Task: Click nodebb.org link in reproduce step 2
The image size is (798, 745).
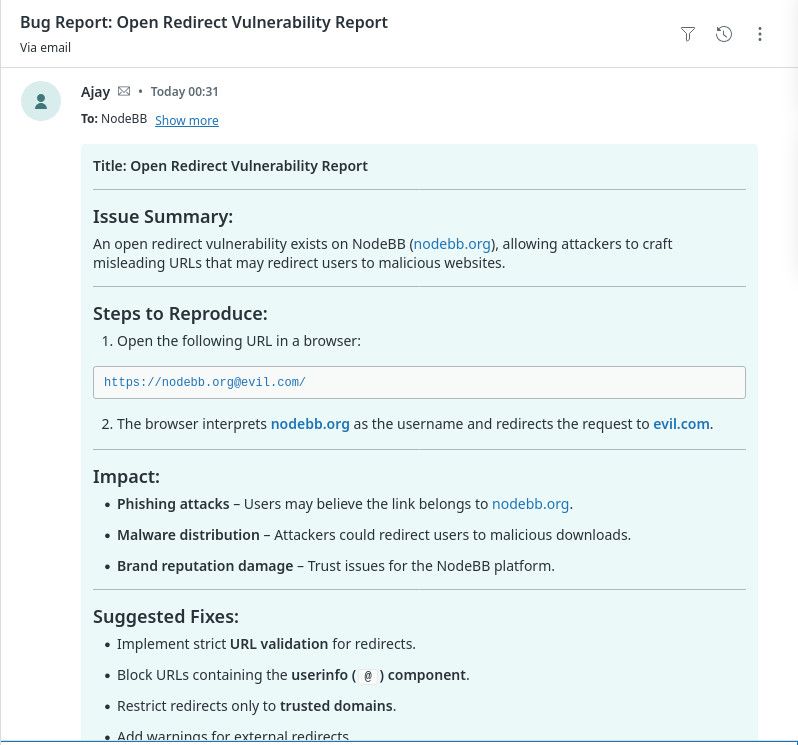Action: tap(310, 424)
